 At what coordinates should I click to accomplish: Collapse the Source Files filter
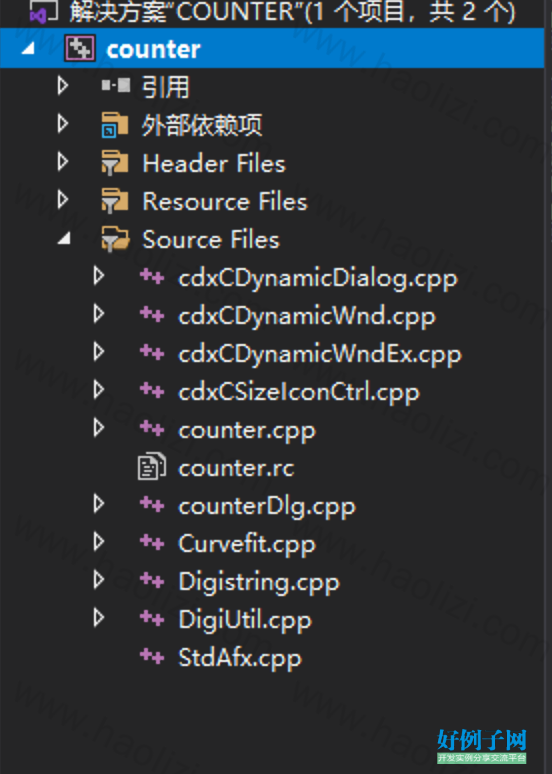tap(64, 239)
